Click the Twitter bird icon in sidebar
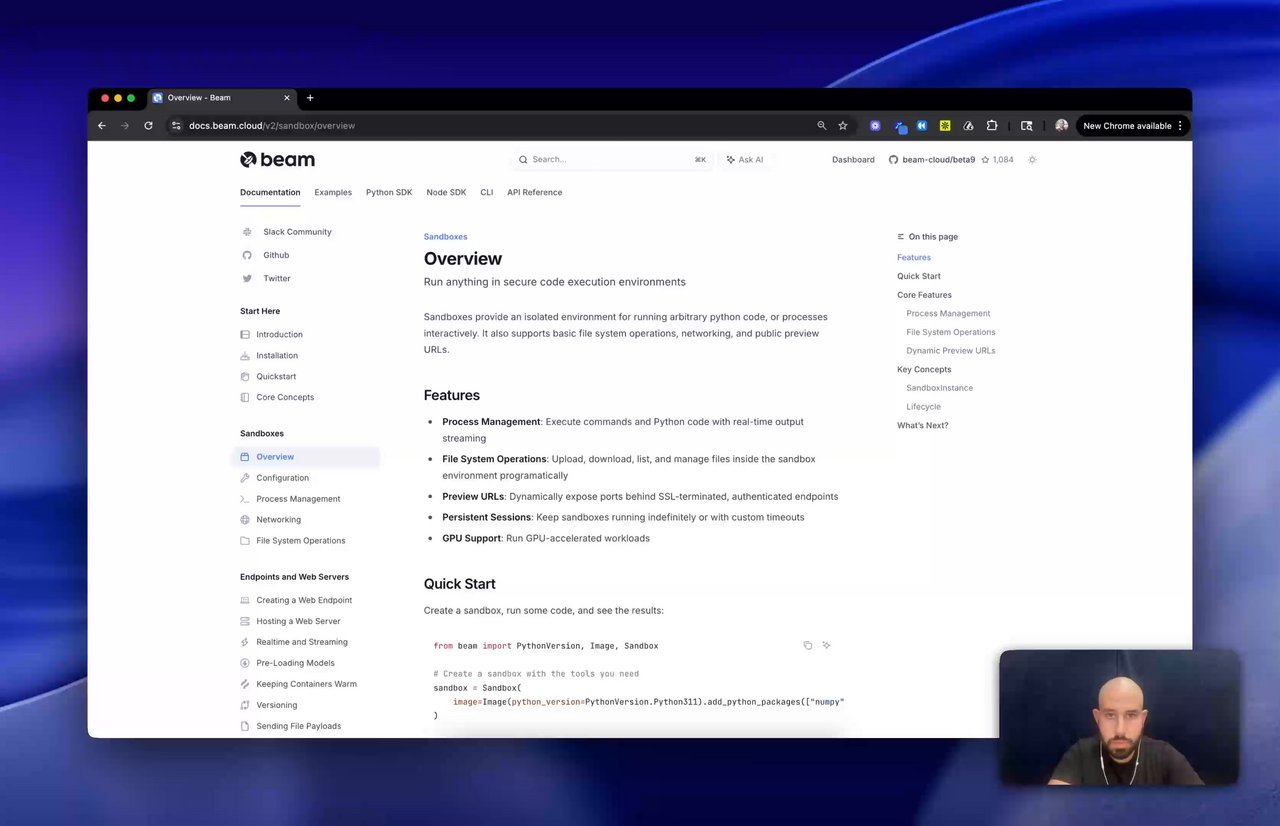 [x=247, y=279]
